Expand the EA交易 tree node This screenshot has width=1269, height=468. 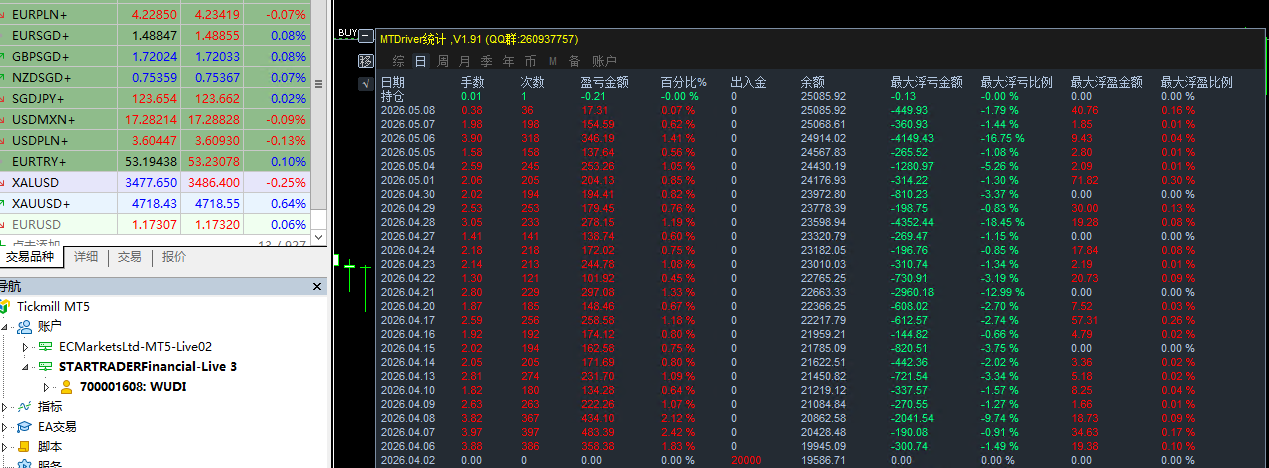6,426
